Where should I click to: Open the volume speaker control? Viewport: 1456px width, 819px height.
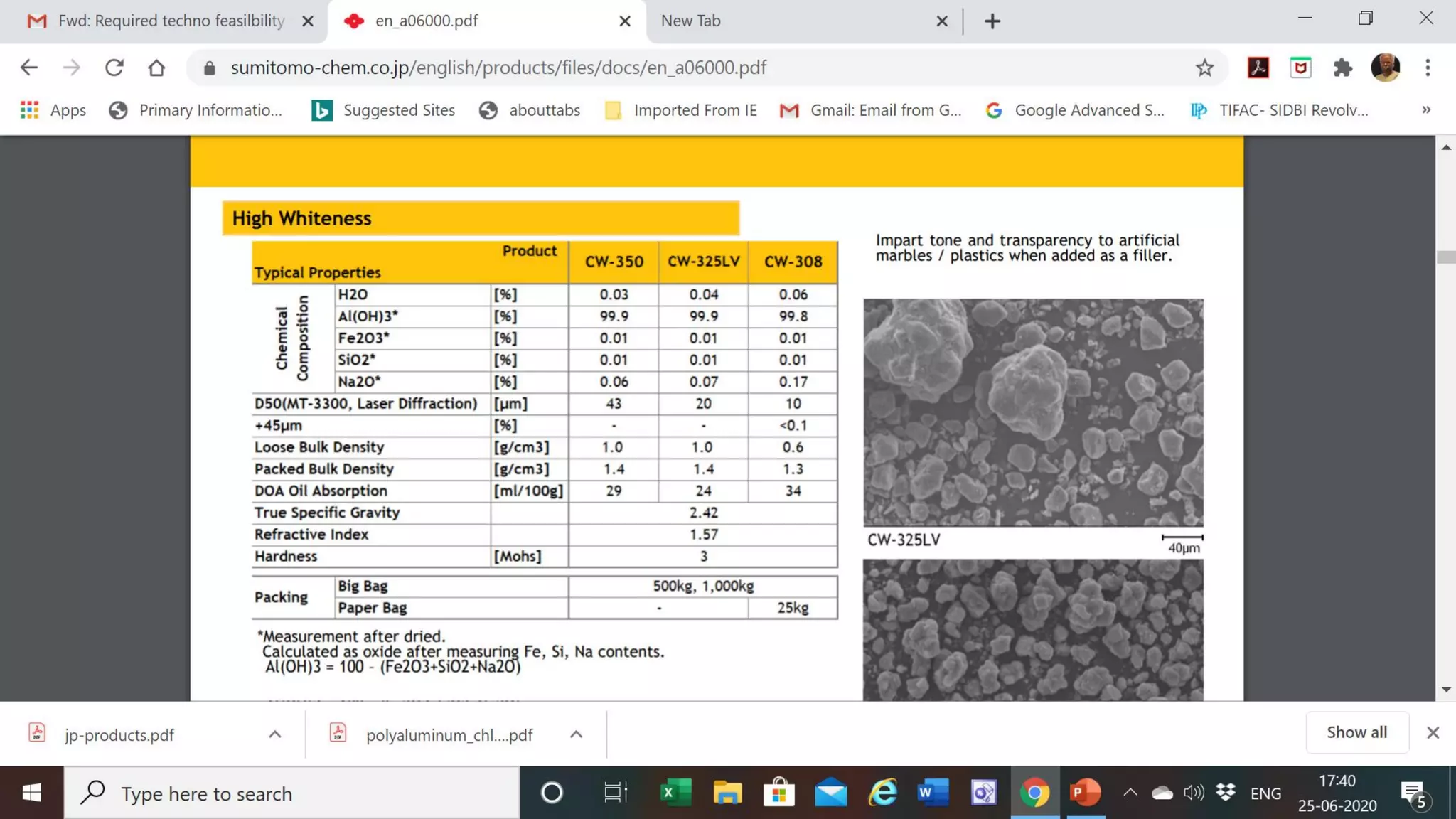pyautogui.click(x=1194, y=793)
